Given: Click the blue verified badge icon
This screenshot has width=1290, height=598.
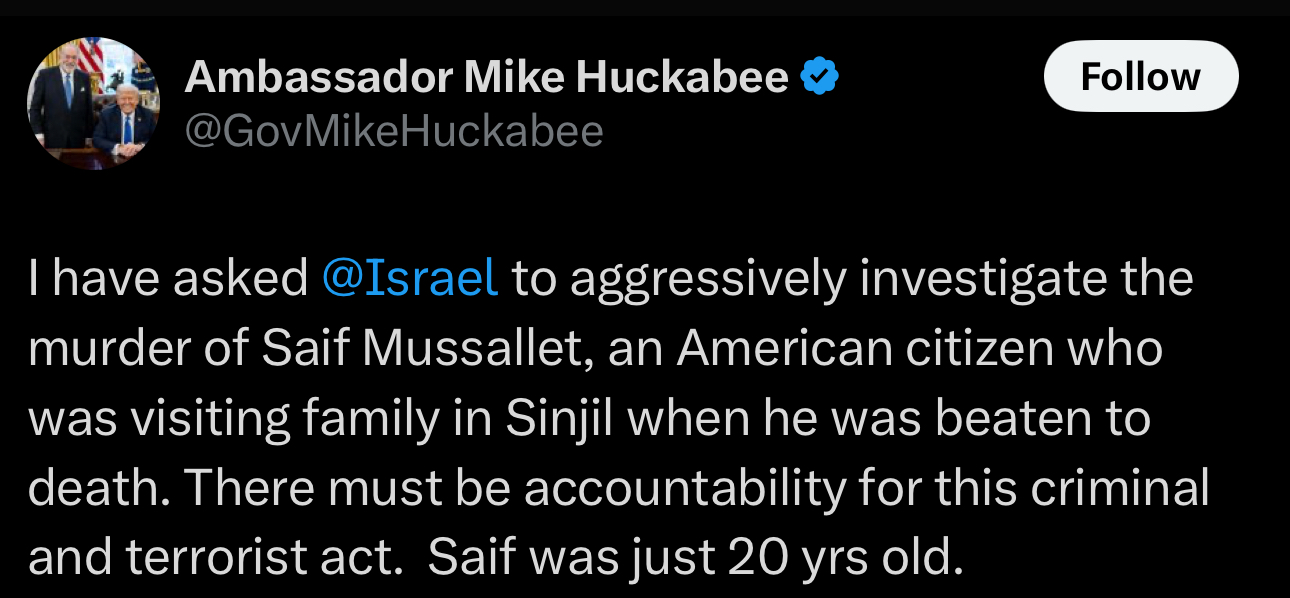Looking at the screenshot, I should 820,77.
